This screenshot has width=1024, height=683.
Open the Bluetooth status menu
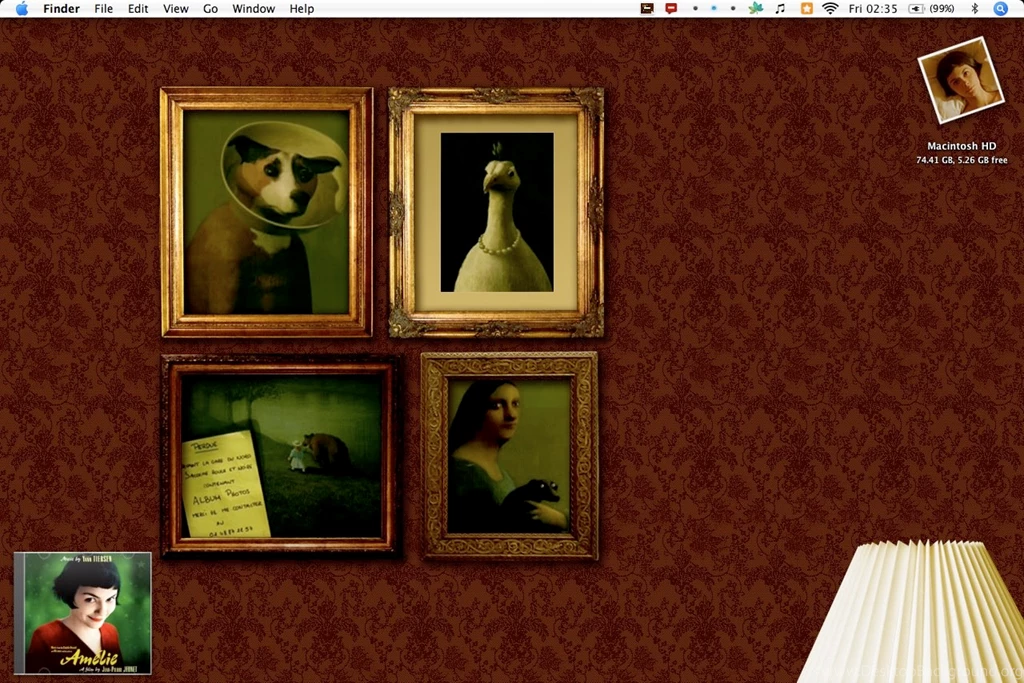point(974,8)
